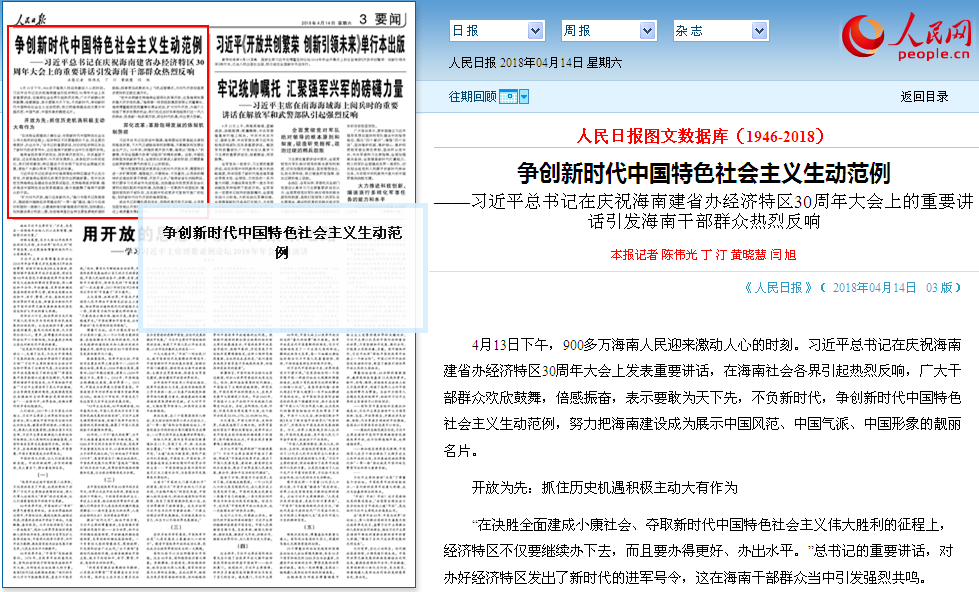Click the article subtitle beginning 习近平总书记在庆祝海南

coord(704,211)
